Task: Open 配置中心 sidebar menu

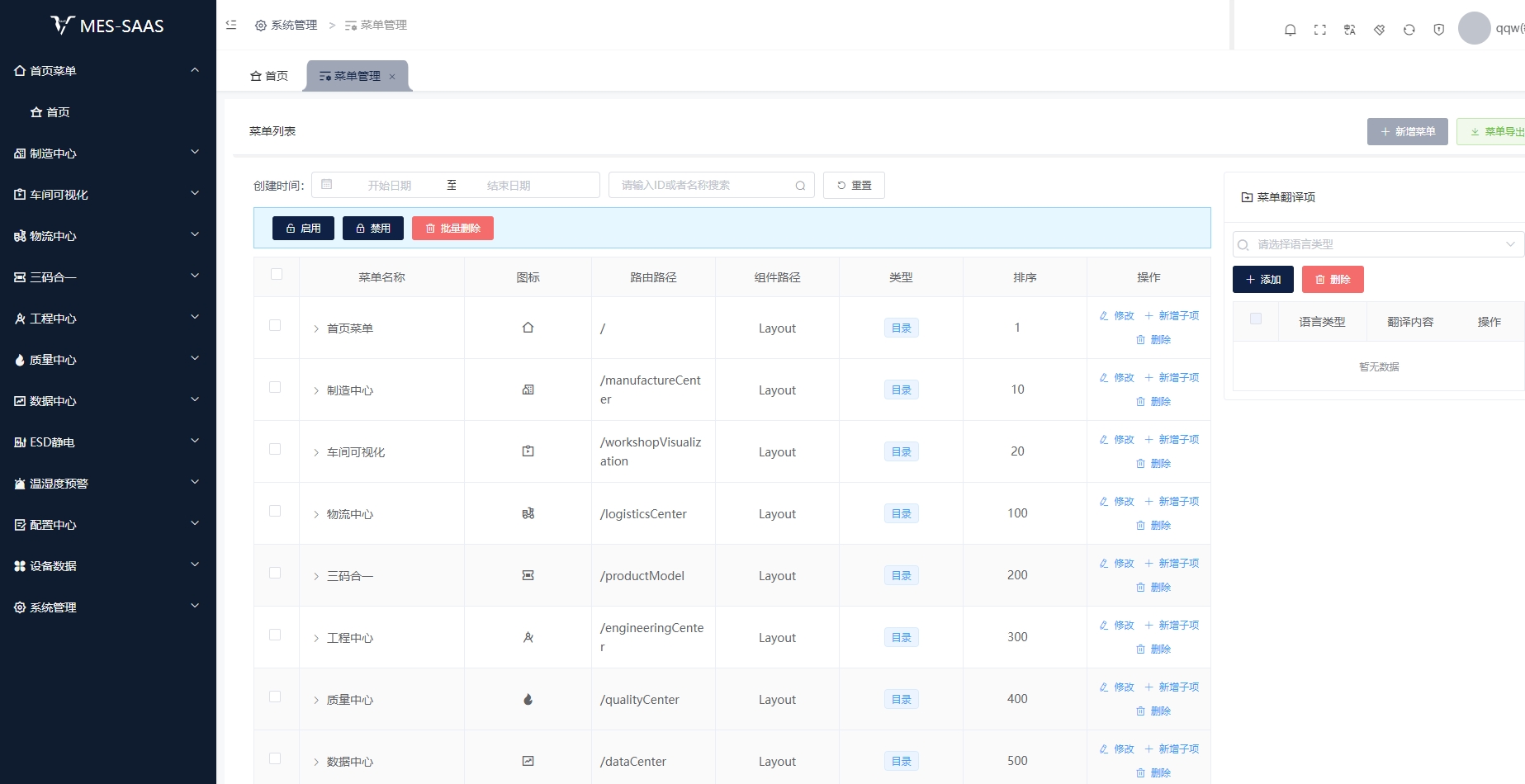Action: point(108,525)
